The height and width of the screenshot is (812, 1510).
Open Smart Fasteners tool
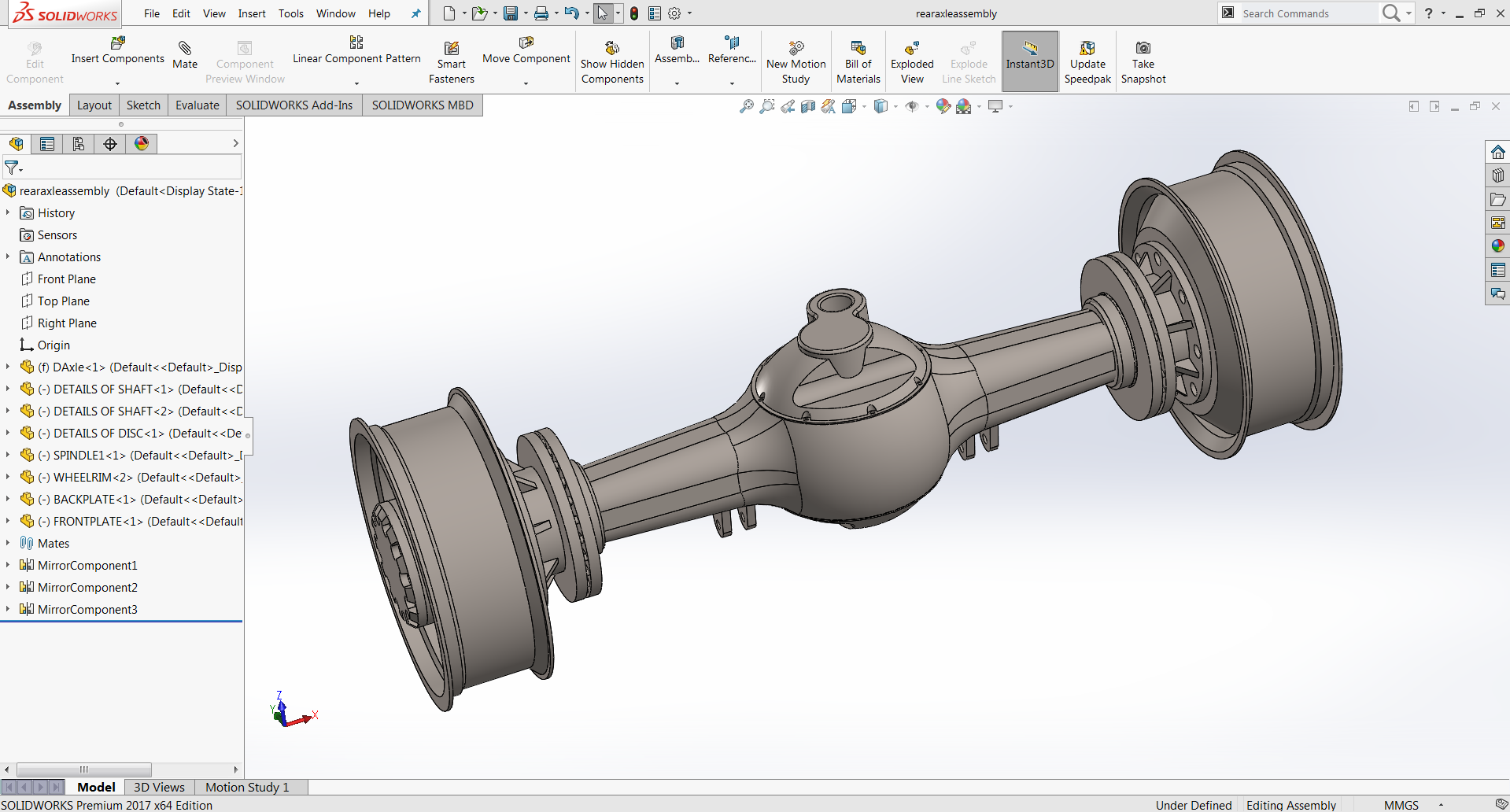[x=451, y=49]
